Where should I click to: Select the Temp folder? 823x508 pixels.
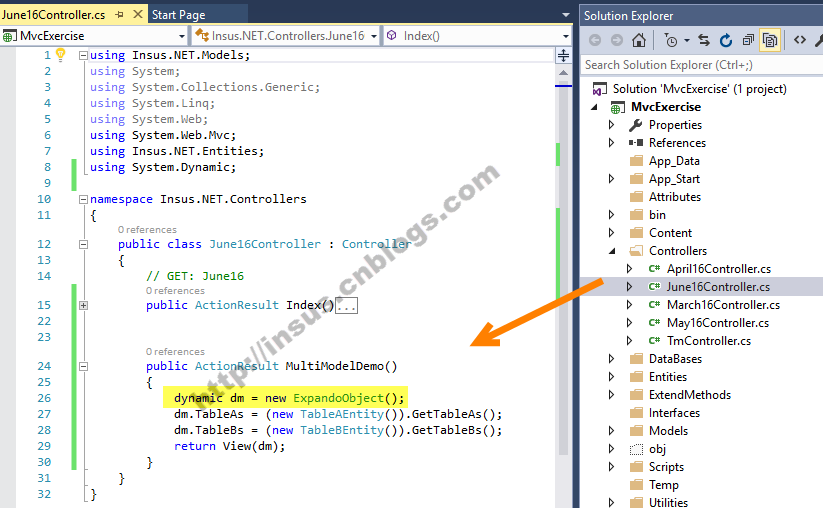coord(663,485)
